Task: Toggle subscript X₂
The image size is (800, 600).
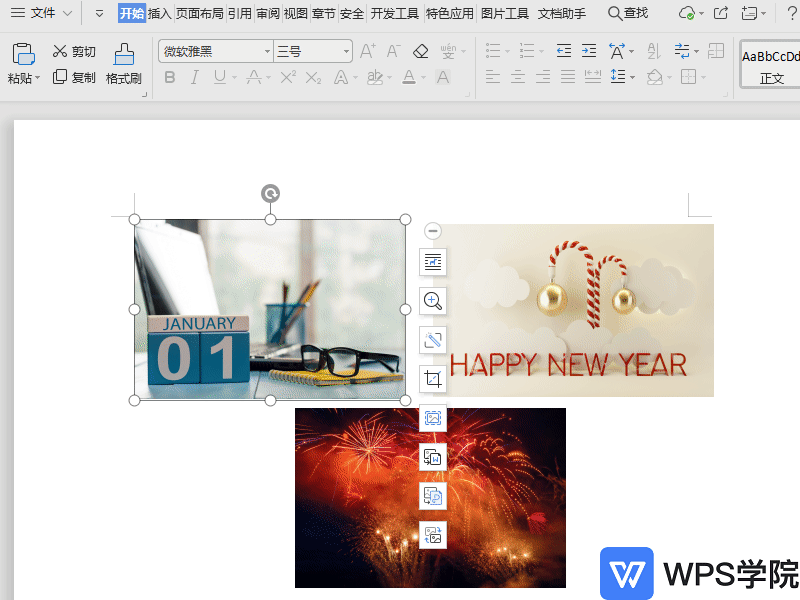Action: tap(313, 78)
